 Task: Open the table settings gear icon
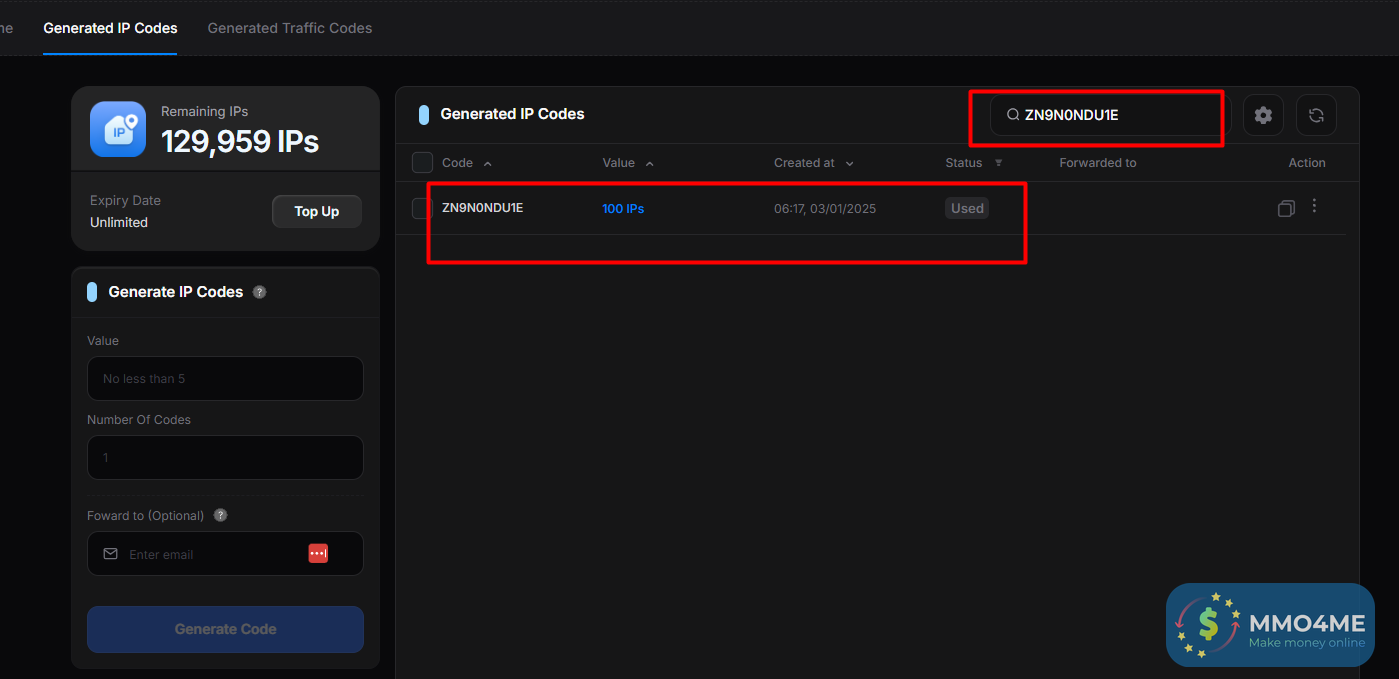click(x=1263, y=115)
